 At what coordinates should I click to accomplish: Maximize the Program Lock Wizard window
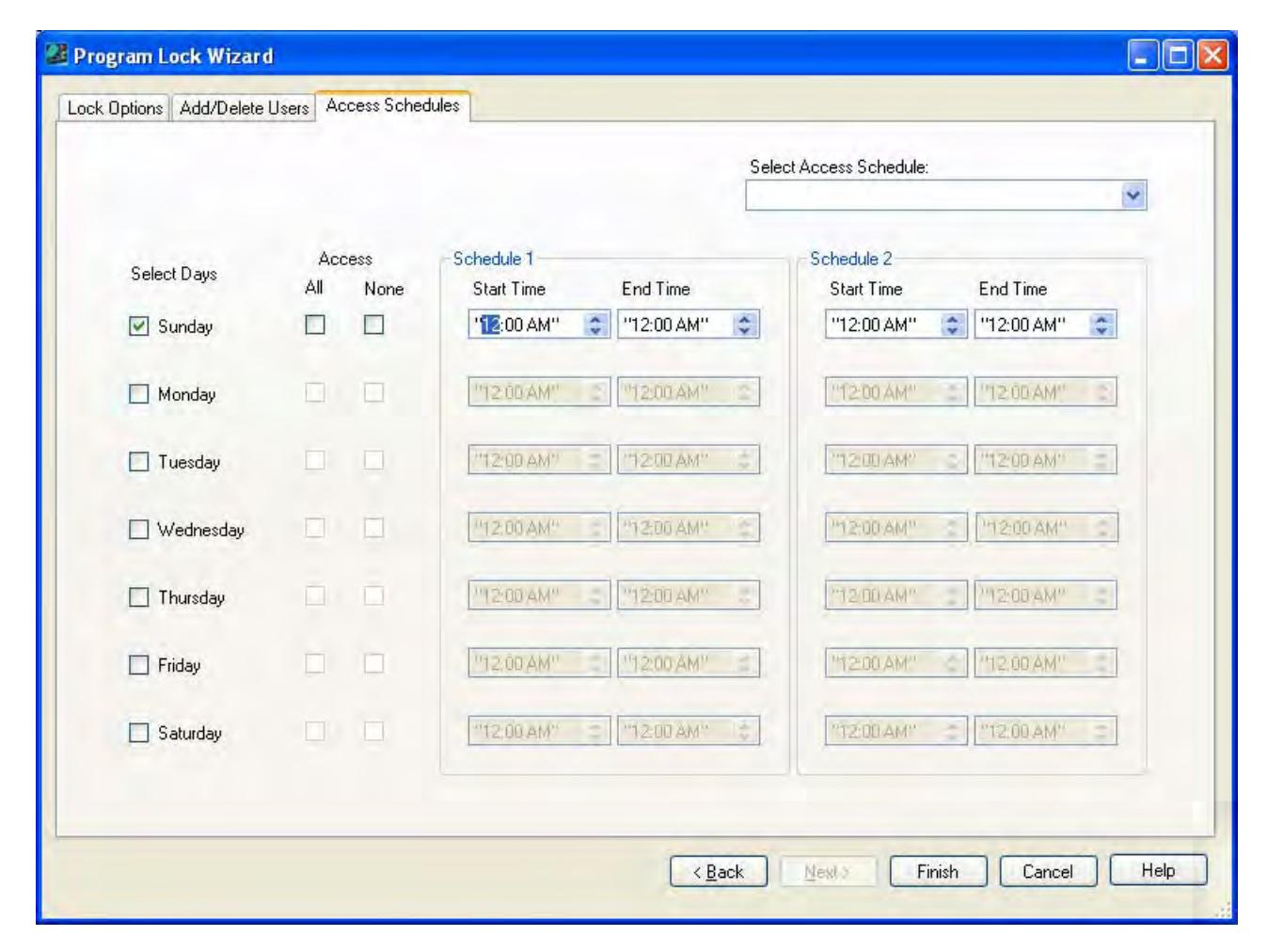[x=1178, y=56]
